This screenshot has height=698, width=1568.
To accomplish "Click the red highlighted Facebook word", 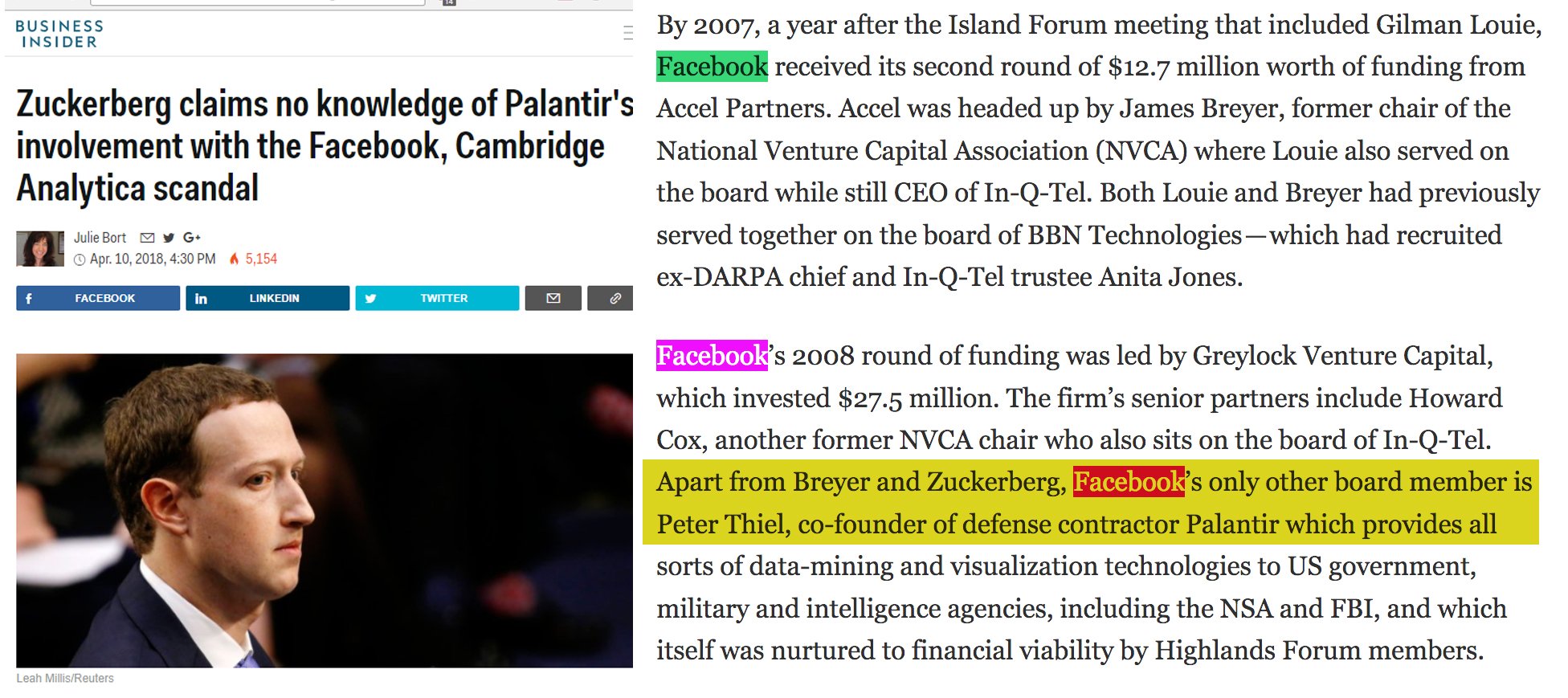I will pos(1129,482).
